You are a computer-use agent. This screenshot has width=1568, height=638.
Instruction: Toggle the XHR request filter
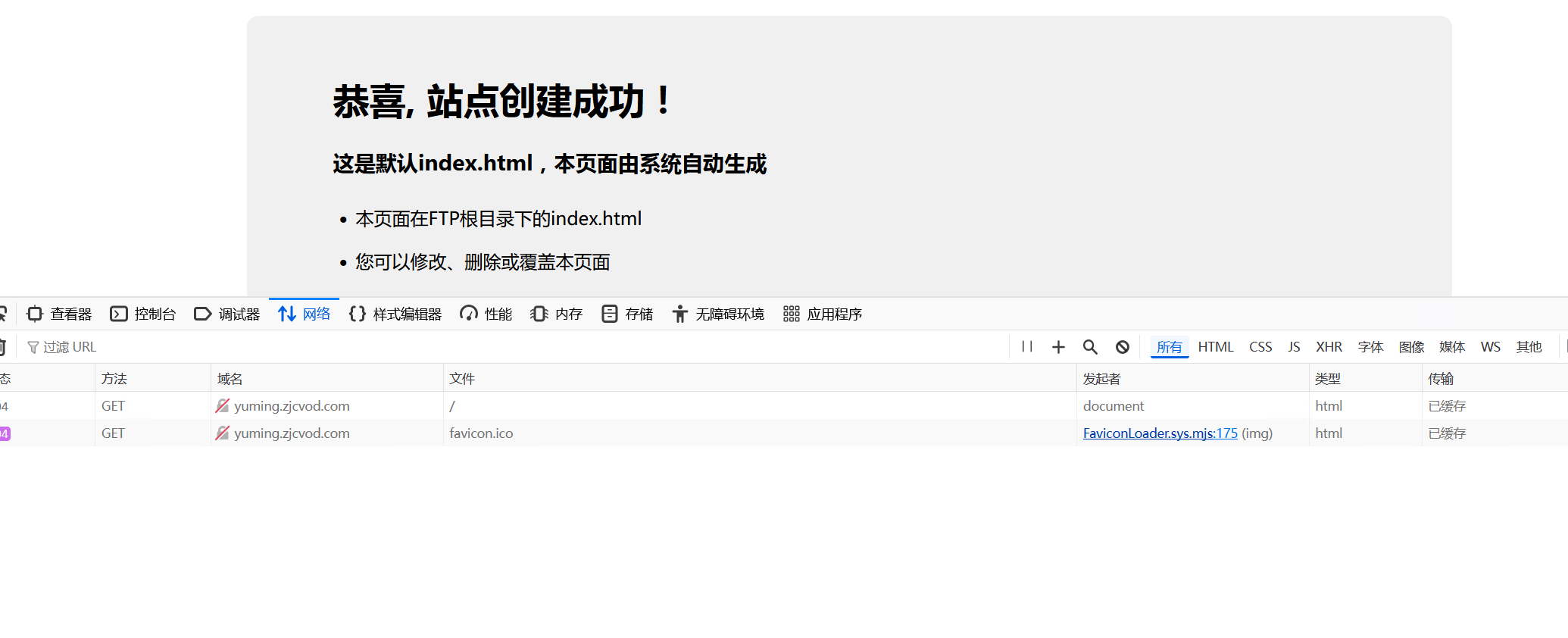click(x=1329, y=346)
